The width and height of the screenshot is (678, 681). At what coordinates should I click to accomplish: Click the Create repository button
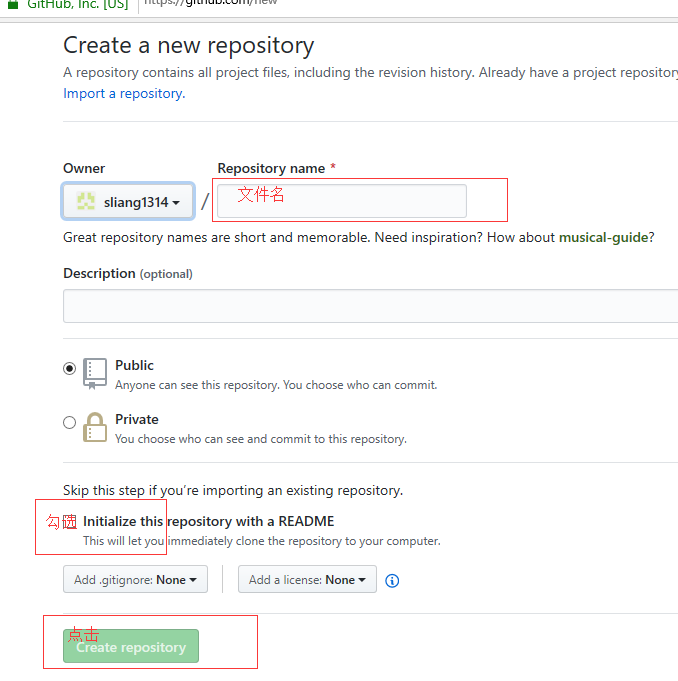coord(131,646)
